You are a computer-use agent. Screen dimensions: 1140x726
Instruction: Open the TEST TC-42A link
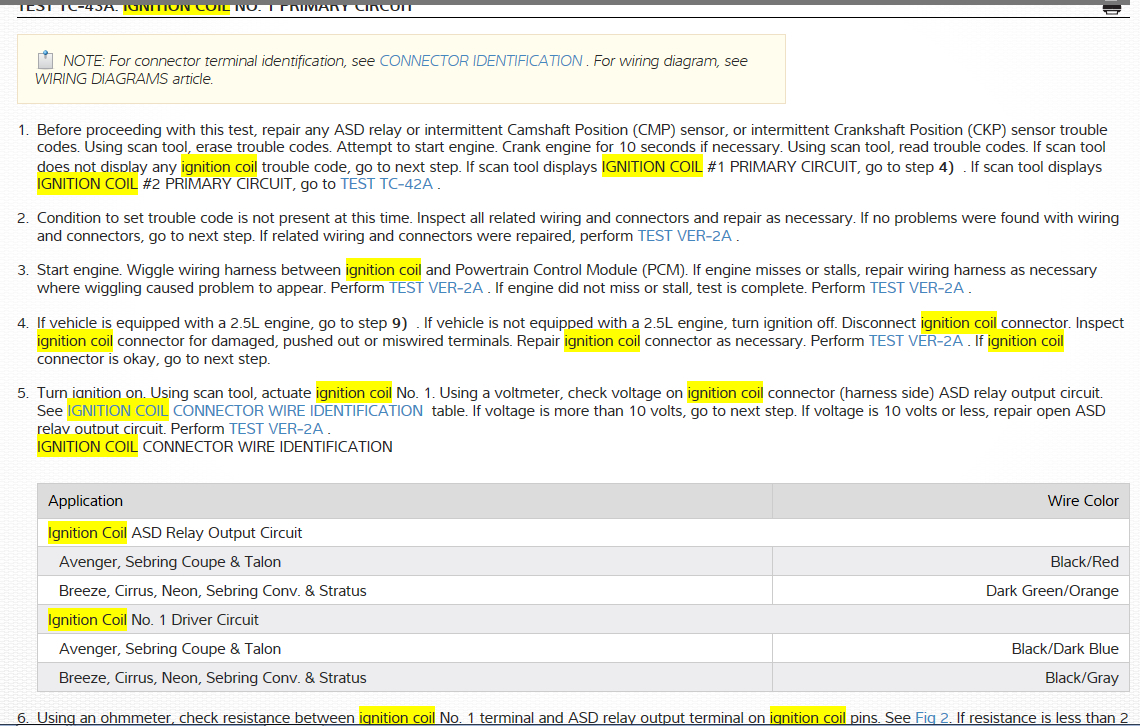387,184
